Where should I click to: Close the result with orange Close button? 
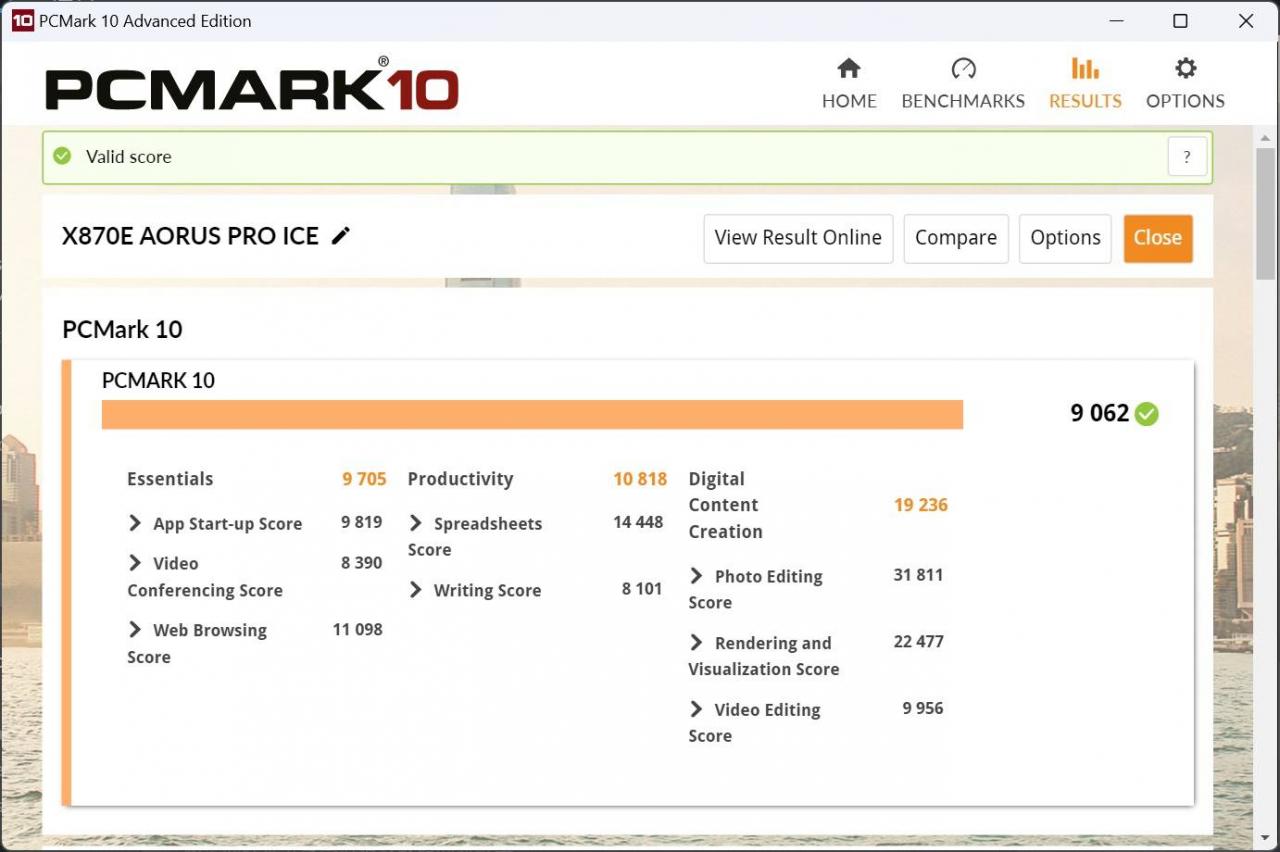click(x=1157, y=238)
